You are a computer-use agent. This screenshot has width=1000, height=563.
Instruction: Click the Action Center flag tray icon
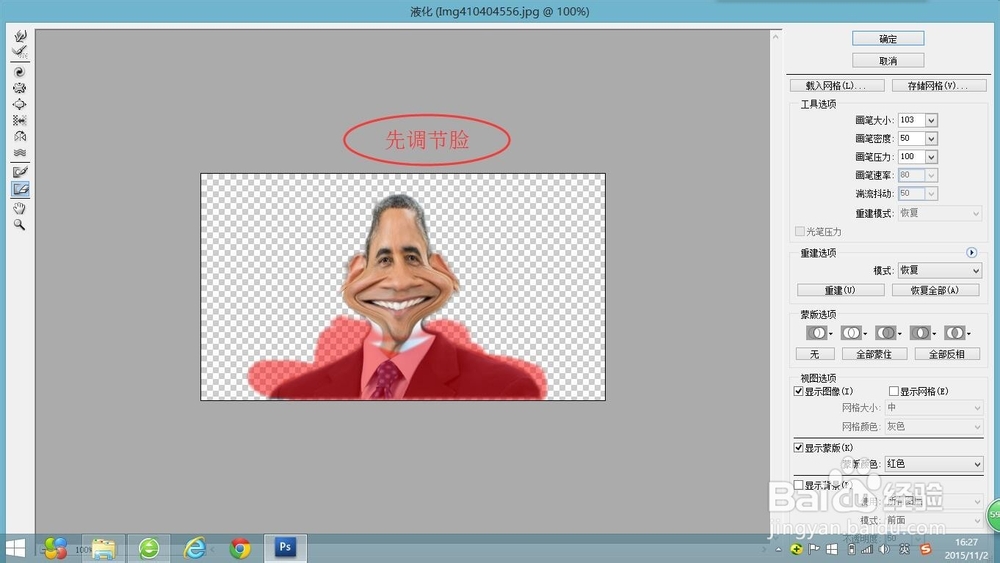[x=814, y=549]
